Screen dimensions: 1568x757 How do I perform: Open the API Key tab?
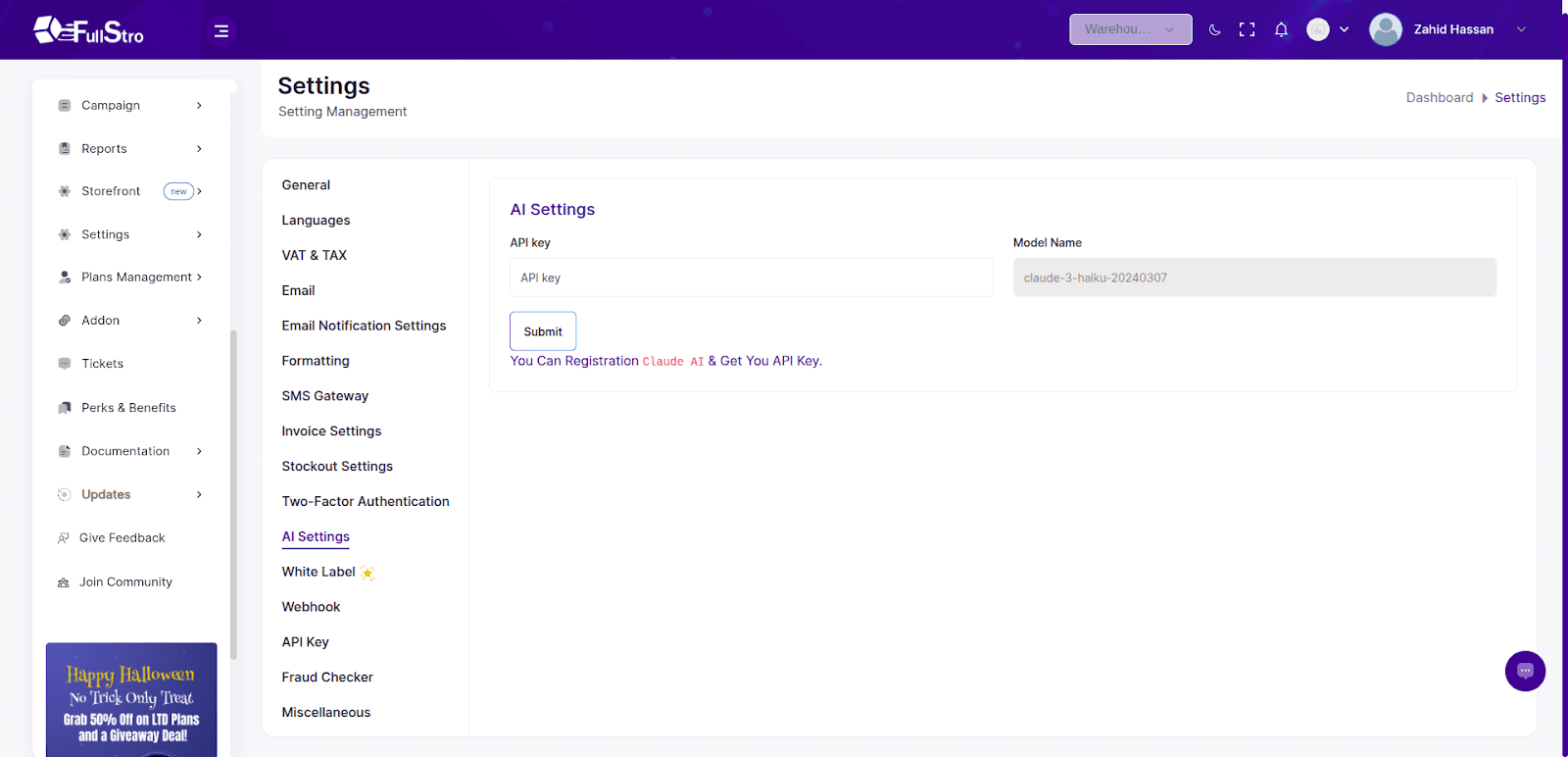(305, 642)
